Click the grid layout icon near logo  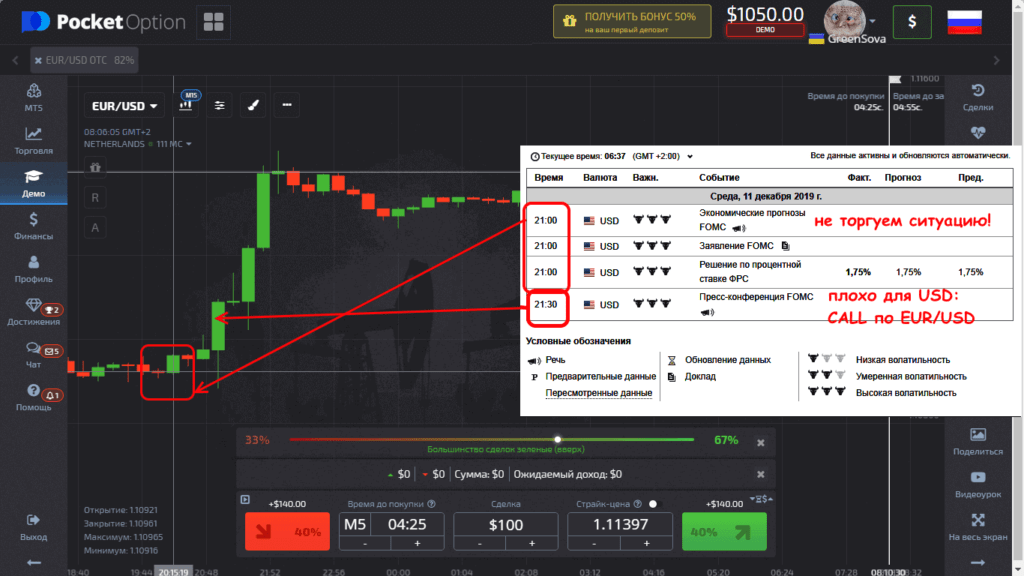pos(212,21)
